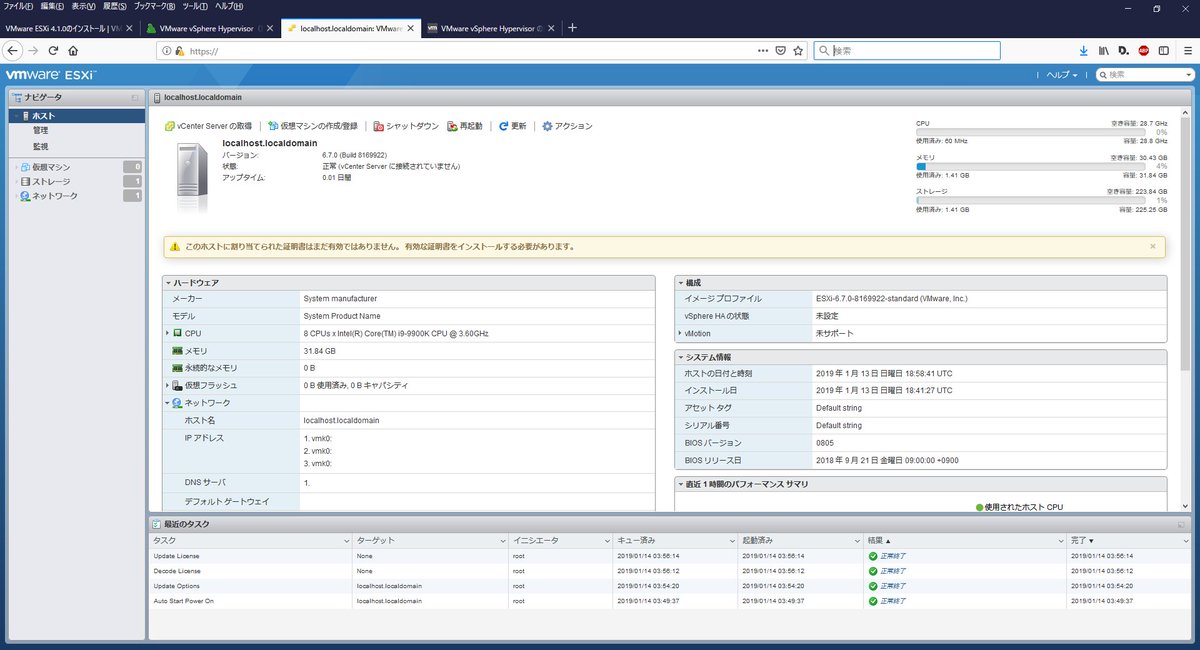Click the vCenter Server の取得 toolbar button
The width and height of the screenshot is (1200, 650).
pos(207,126)
